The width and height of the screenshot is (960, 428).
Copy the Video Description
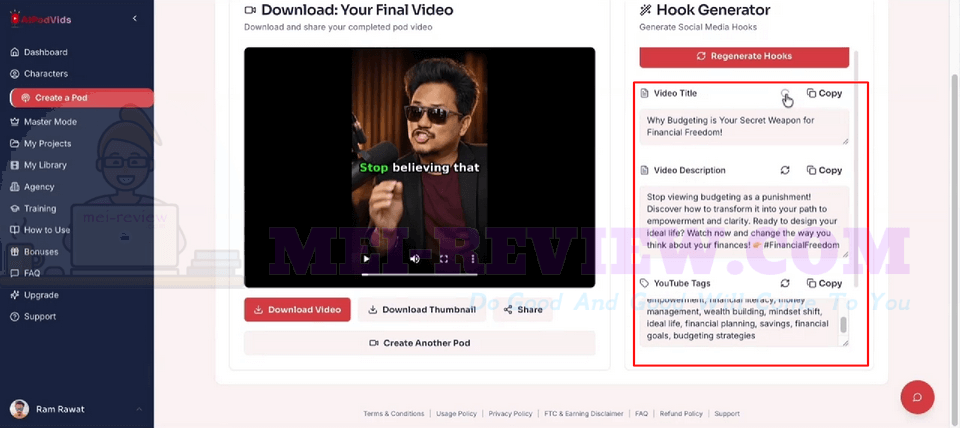[x=824, y=170]
